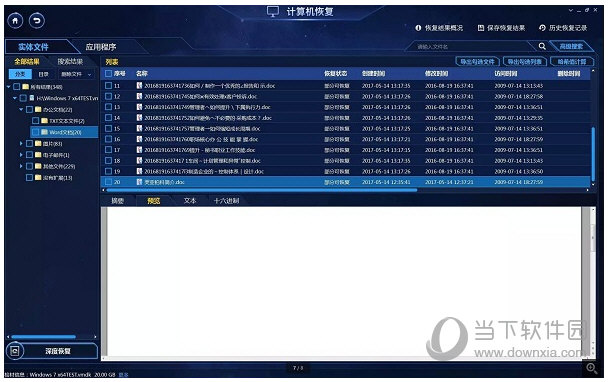Click the doc file icon in row 18
The height and width of the screenshot is (382, 611).
coord(139,161)
